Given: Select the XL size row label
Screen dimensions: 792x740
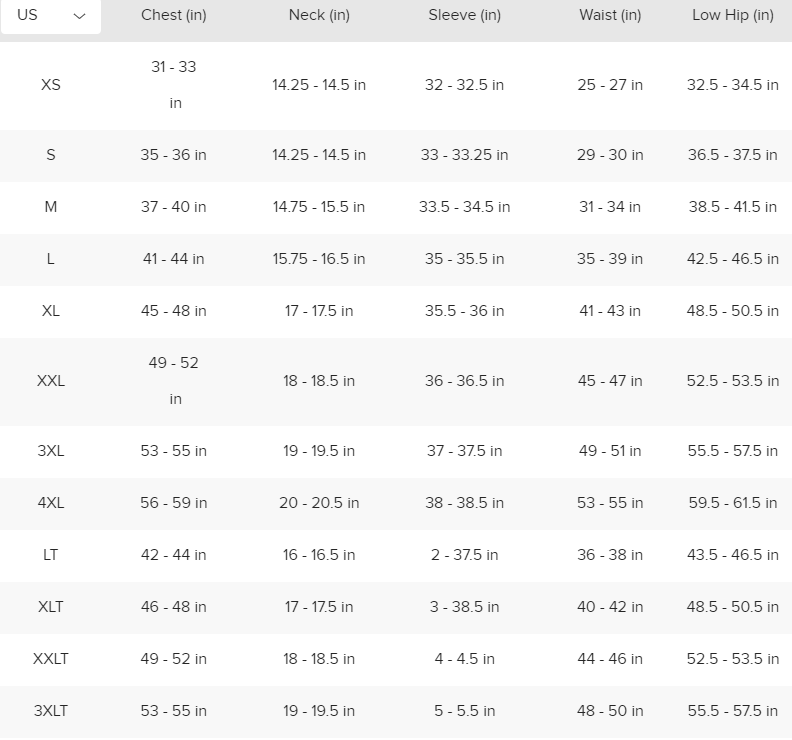Looking at the screenshot, I should (51, 311).
